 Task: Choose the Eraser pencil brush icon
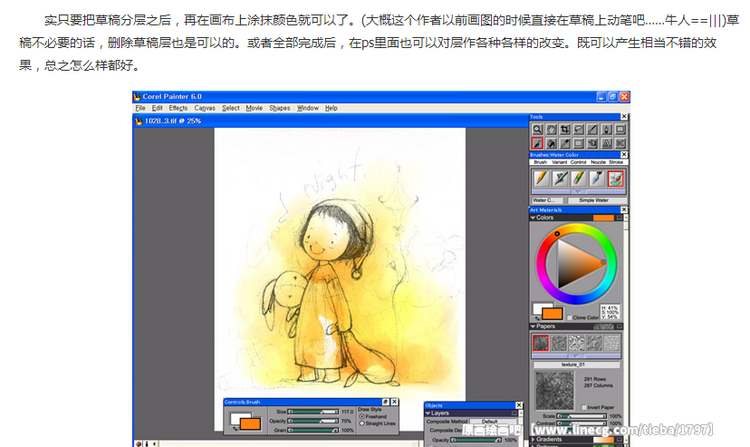tap(579, 179)
